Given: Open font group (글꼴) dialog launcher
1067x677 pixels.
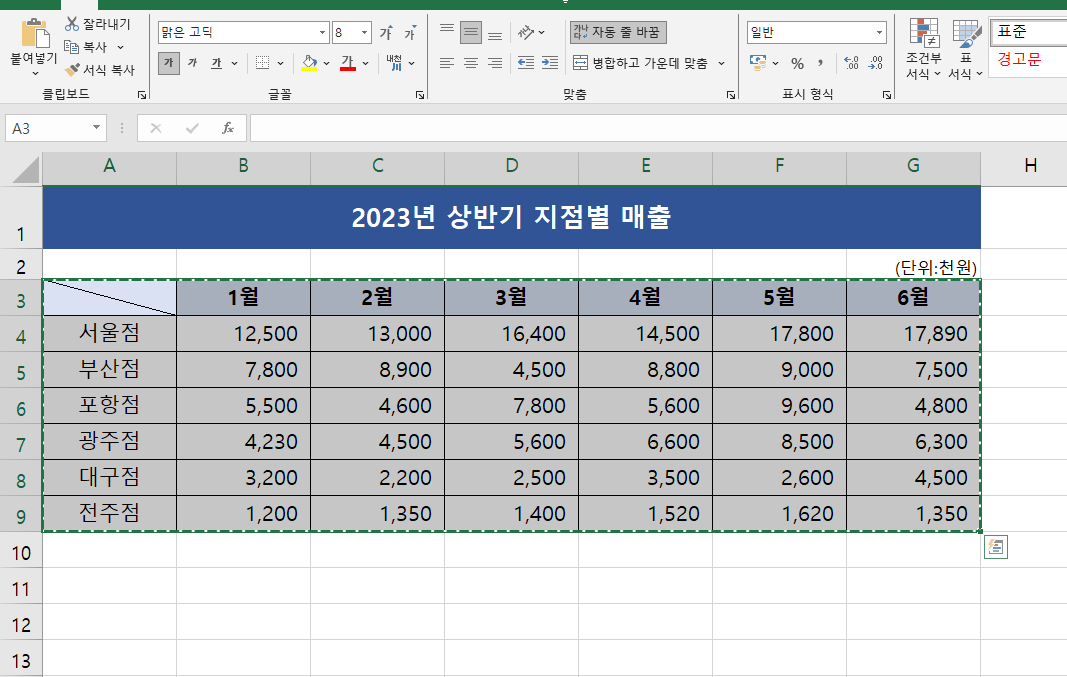Looking at the screenshot, I should click(x=420, y=95).
